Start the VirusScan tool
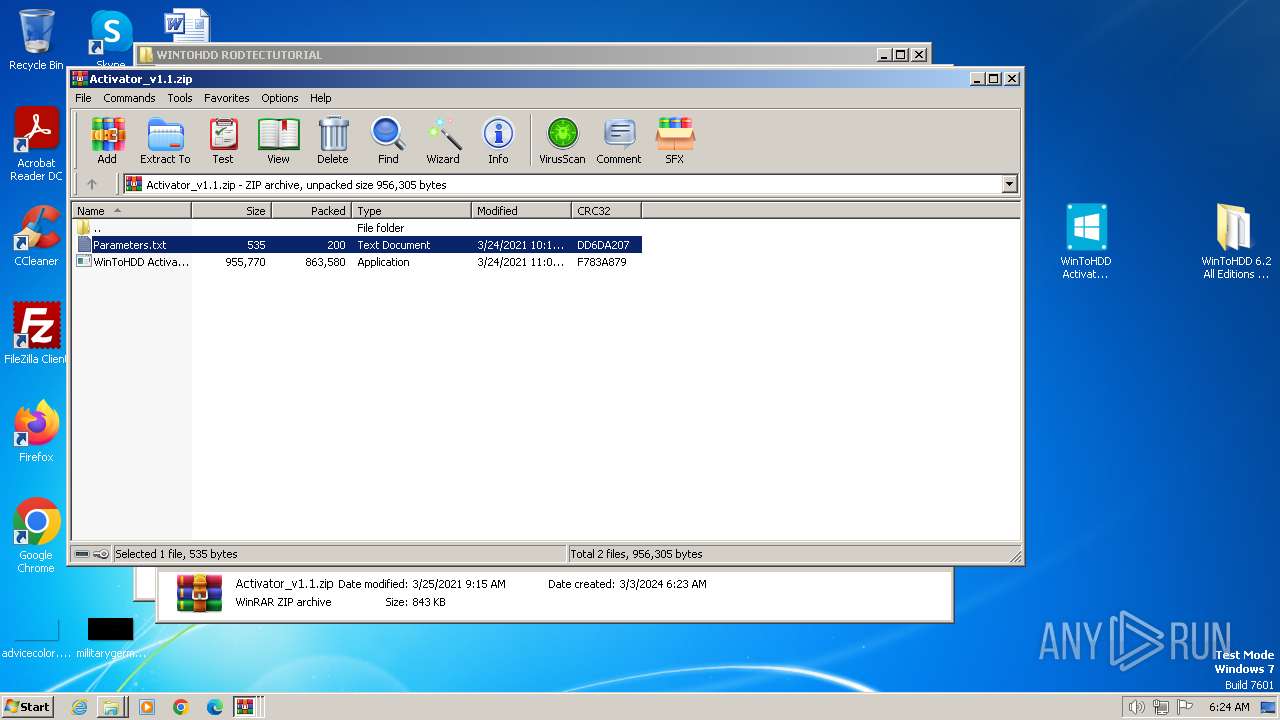Viewport: 1280px width, 720px height. [562, 140]
